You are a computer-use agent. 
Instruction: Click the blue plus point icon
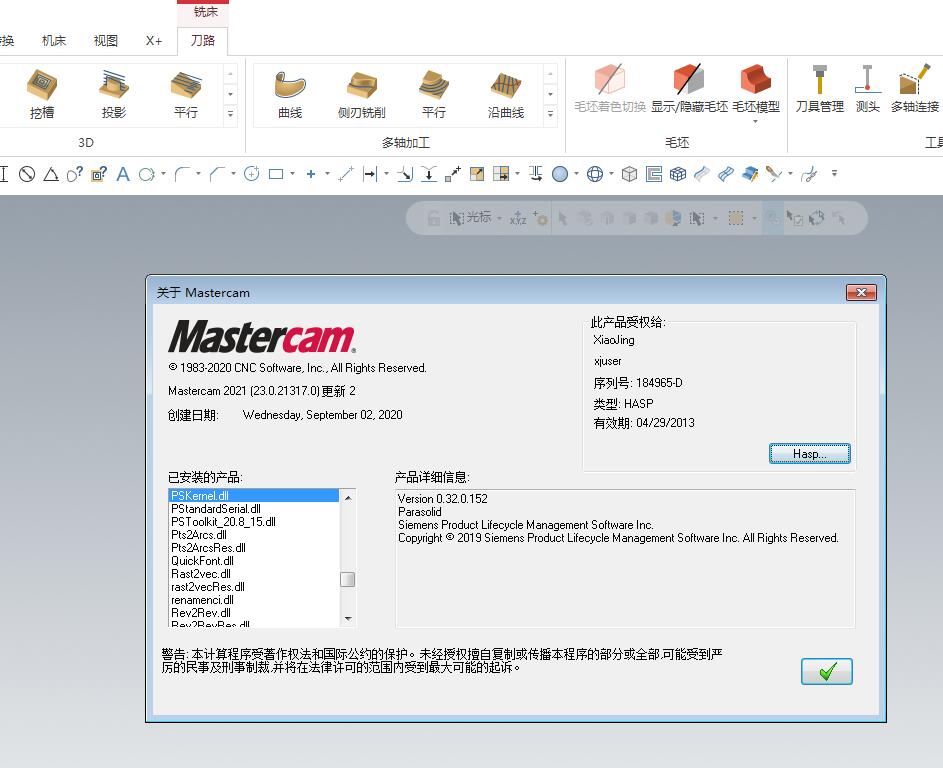click(311, 174)
